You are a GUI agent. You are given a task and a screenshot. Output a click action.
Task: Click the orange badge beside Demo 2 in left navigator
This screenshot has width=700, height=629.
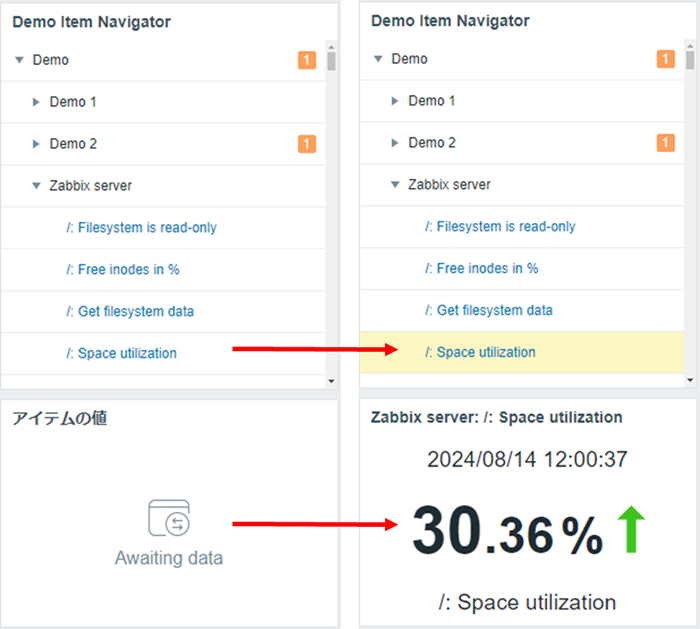[x=307, y=144]
